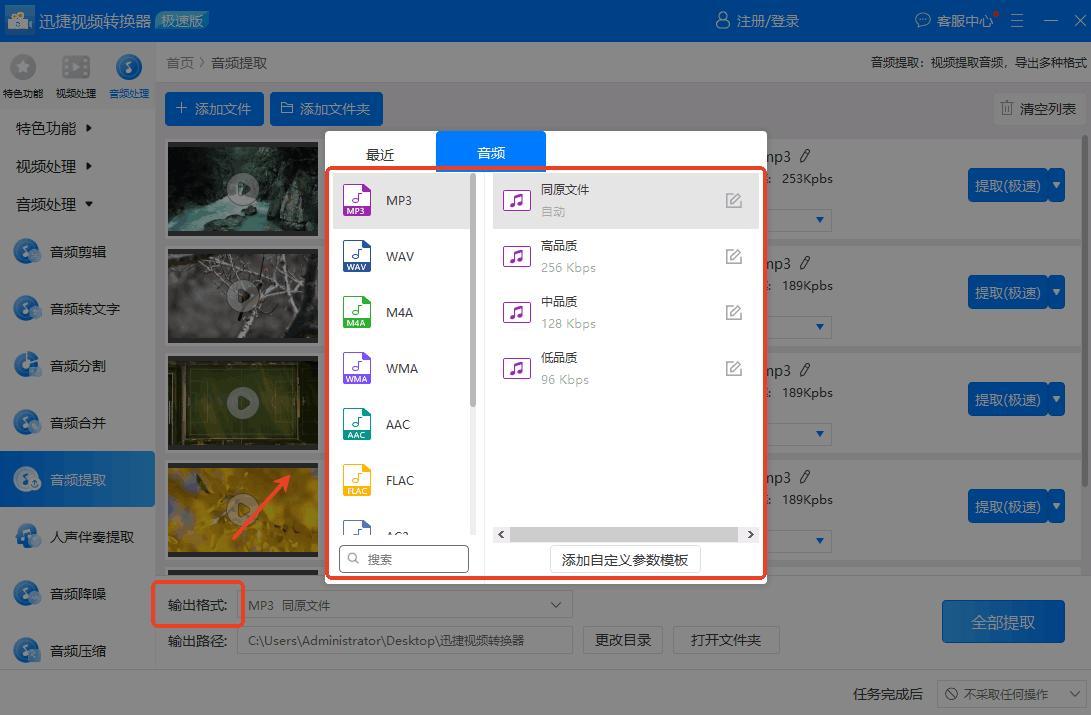Collapse the 音频处理 sidebar section
Image resolution: width=1091 pixels, height=715 pixels.
54,204
